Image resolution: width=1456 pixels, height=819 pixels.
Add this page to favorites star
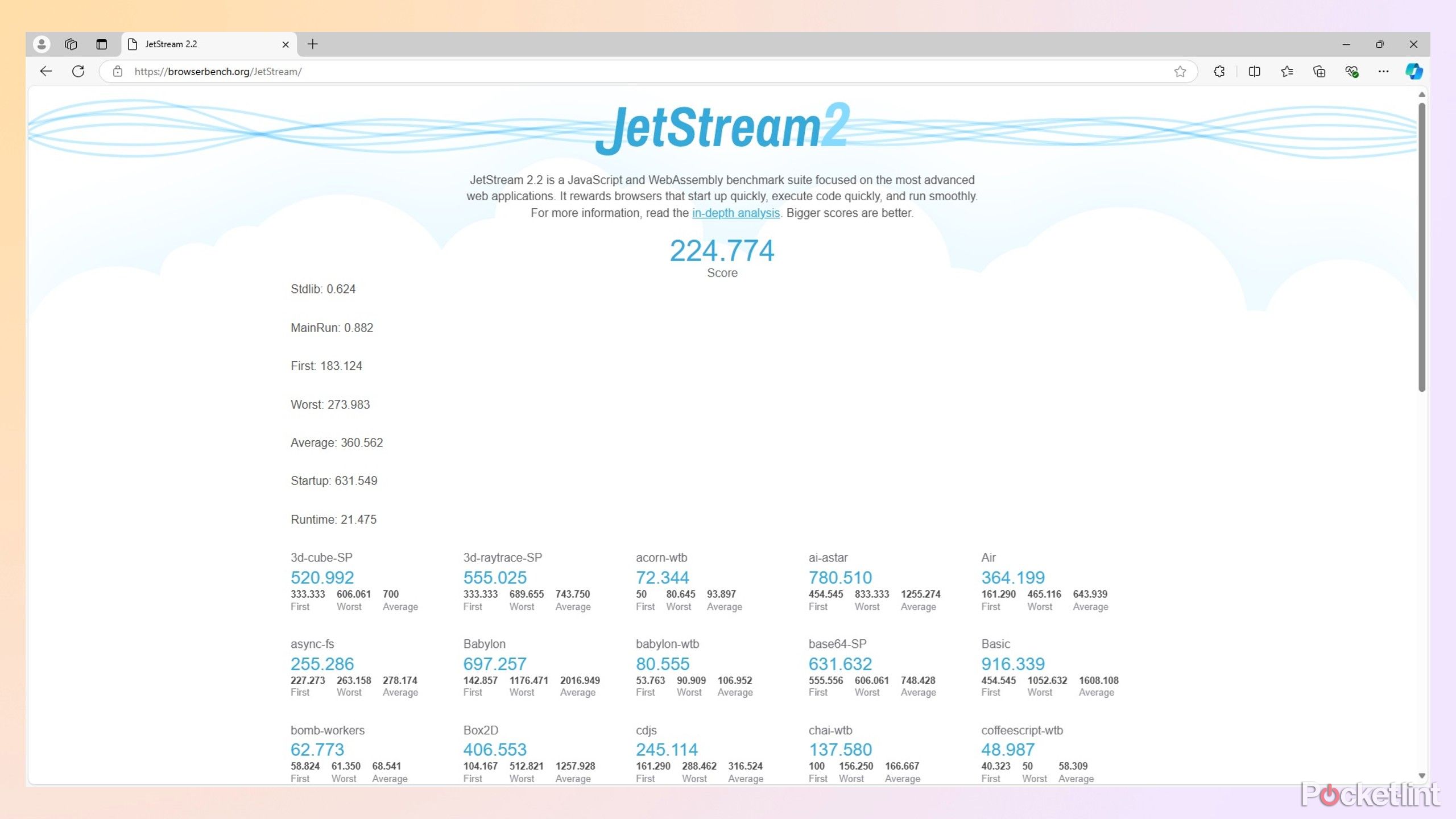tap(1180, 72)
